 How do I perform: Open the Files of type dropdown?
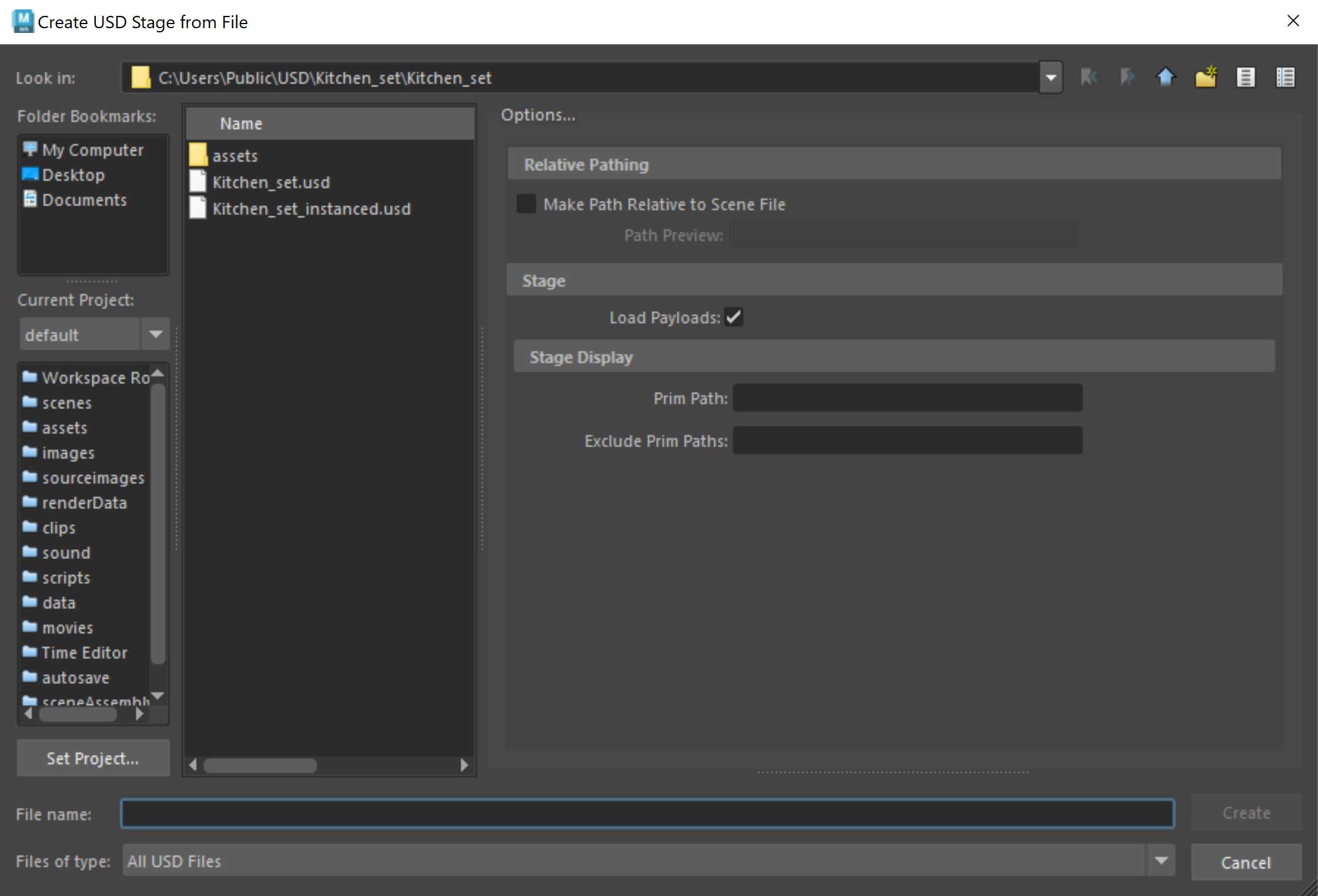[x=1160, y=861]
